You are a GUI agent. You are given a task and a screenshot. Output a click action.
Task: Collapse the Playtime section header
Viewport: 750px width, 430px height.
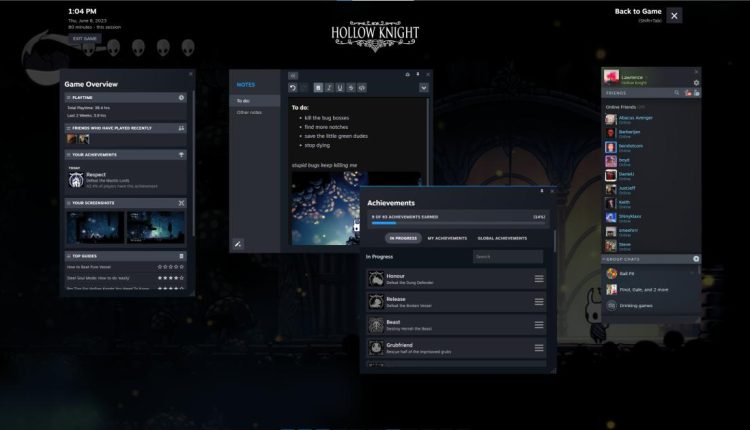(x=68, y=98)
